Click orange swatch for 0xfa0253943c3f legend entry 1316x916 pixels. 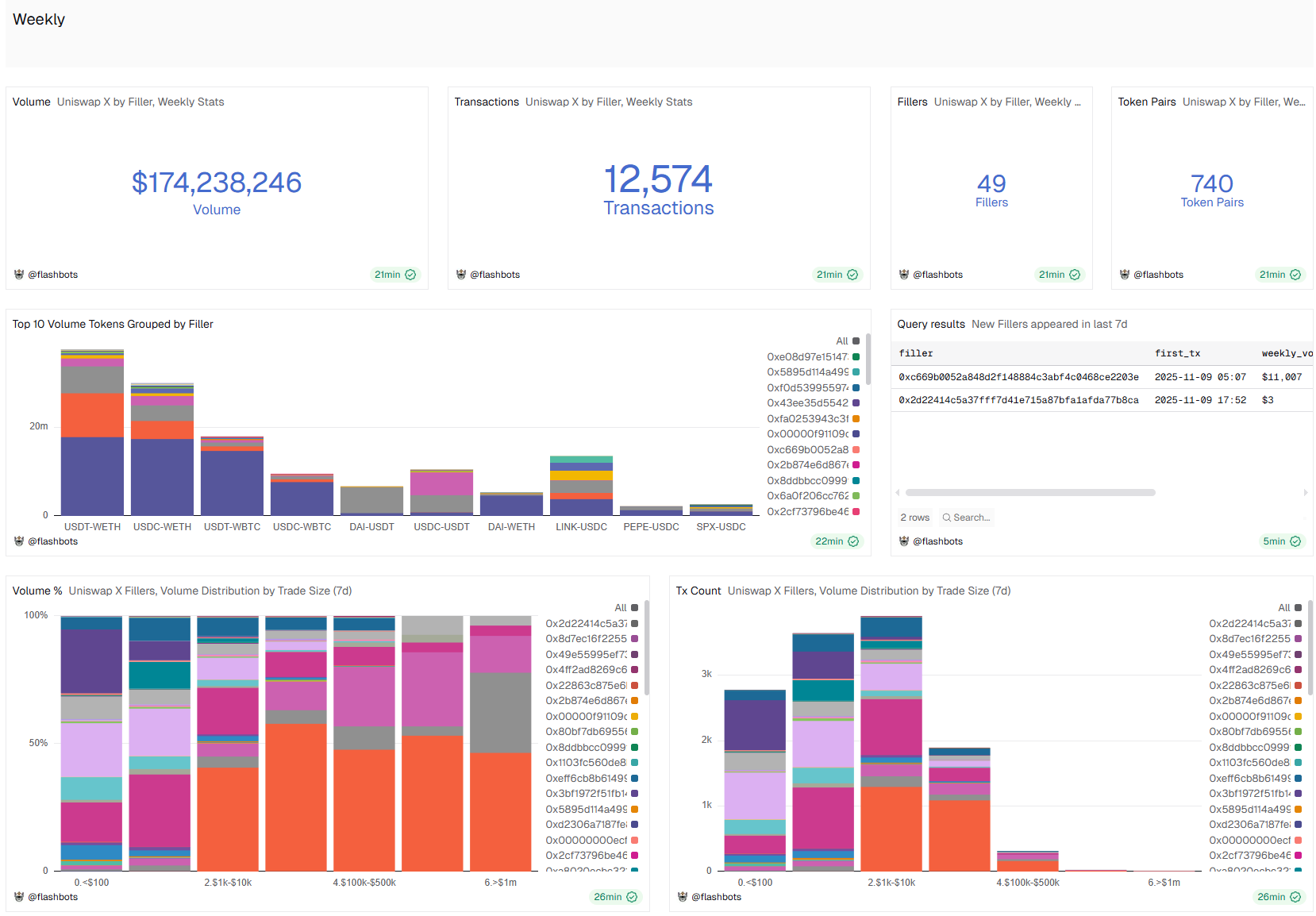[x=856, y=419]
